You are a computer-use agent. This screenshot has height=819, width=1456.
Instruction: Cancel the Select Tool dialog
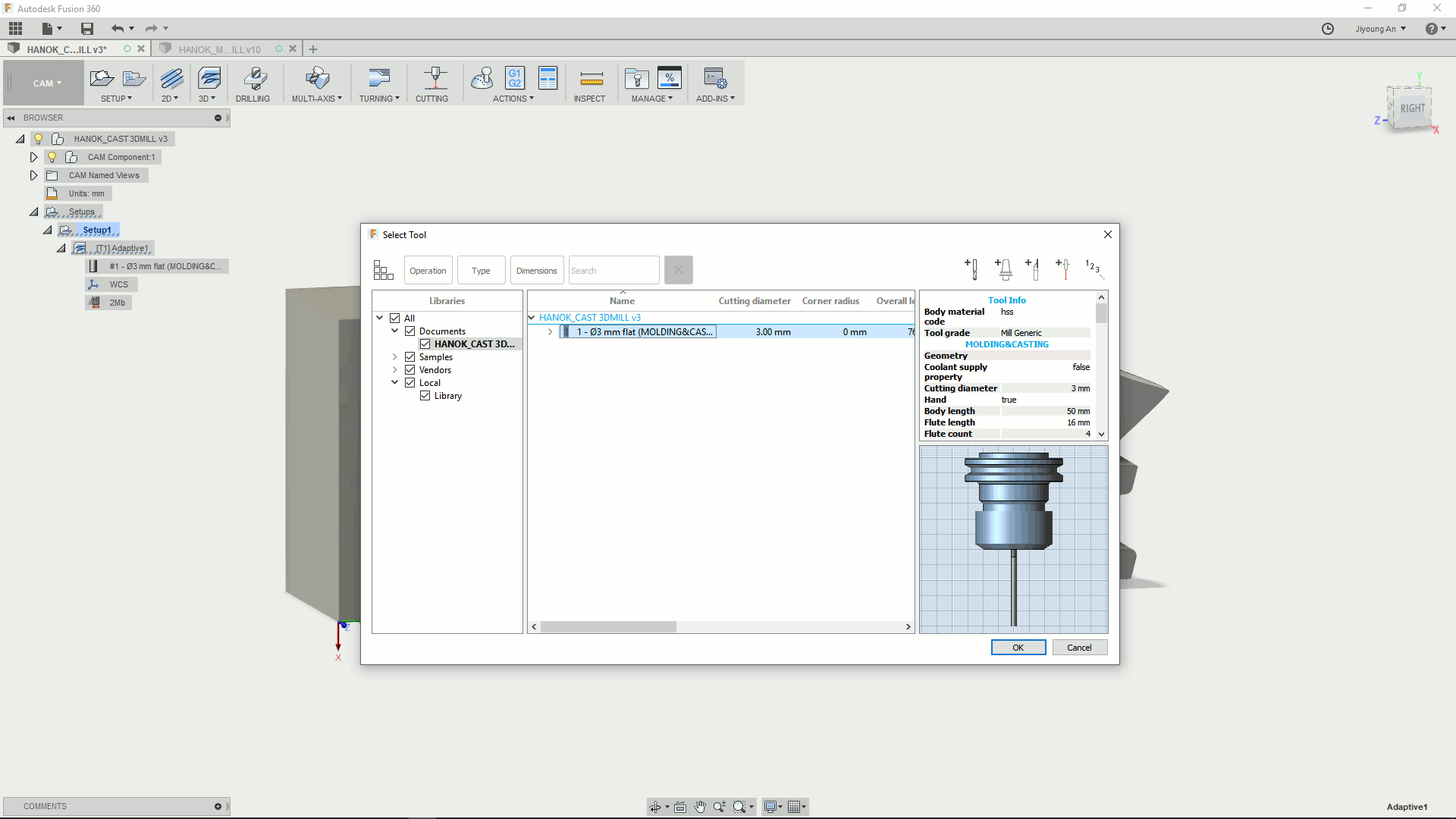(1079, 648)
